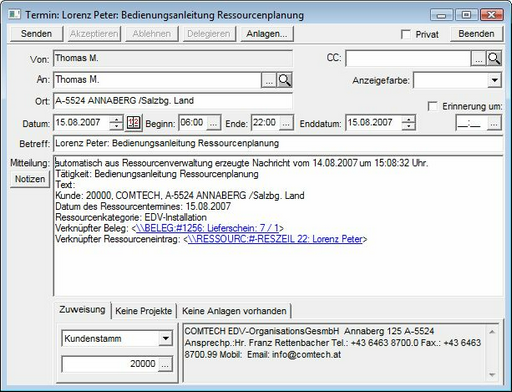The height and width of the screenshot is (392, 512).
Task: Click the Datum field showing 15.08.2007
Action: click(x=82, y=123)
